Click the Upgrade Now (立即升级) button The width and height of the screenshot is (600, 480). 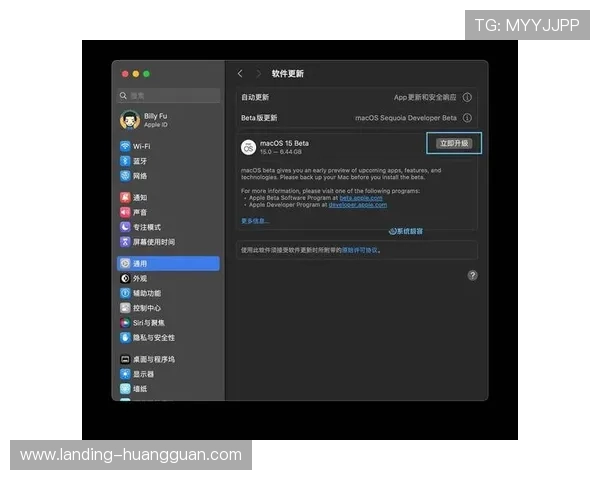454,144
